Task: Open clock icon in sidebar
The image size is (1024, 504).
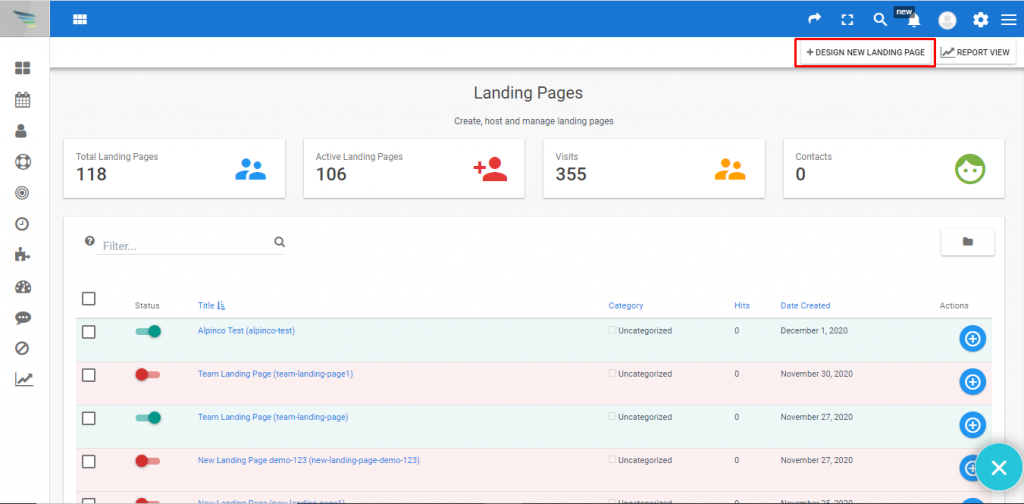Action: [x=22, y=224]
